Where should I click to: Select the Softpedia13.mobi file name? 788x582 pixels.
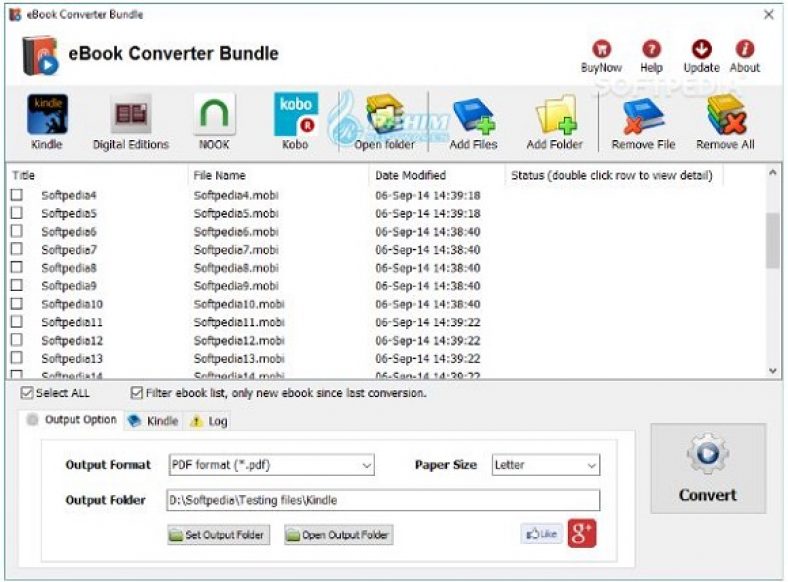click(239, 359)
